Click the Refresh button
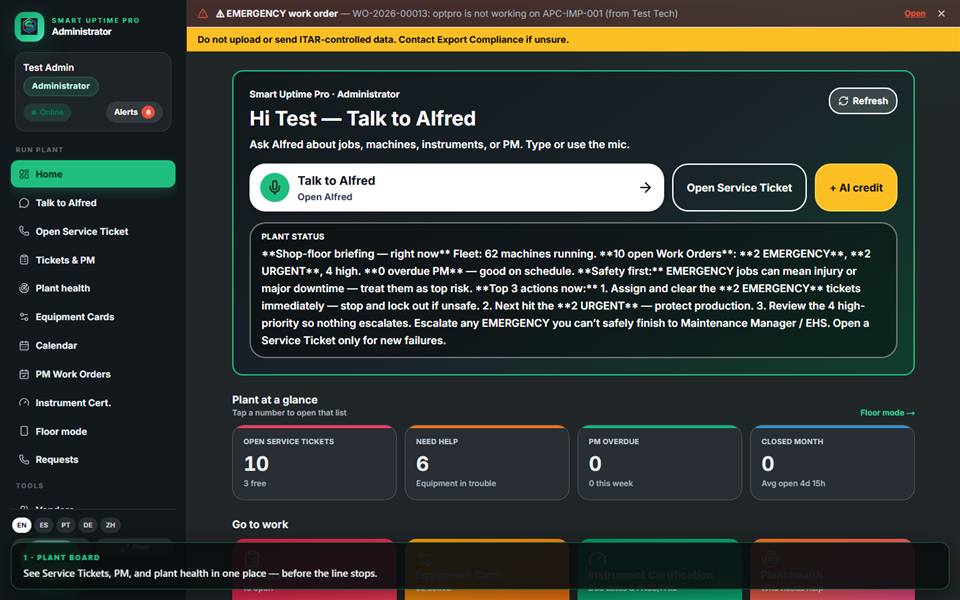Viewport: 960px width, 600px height. [863, 101]
